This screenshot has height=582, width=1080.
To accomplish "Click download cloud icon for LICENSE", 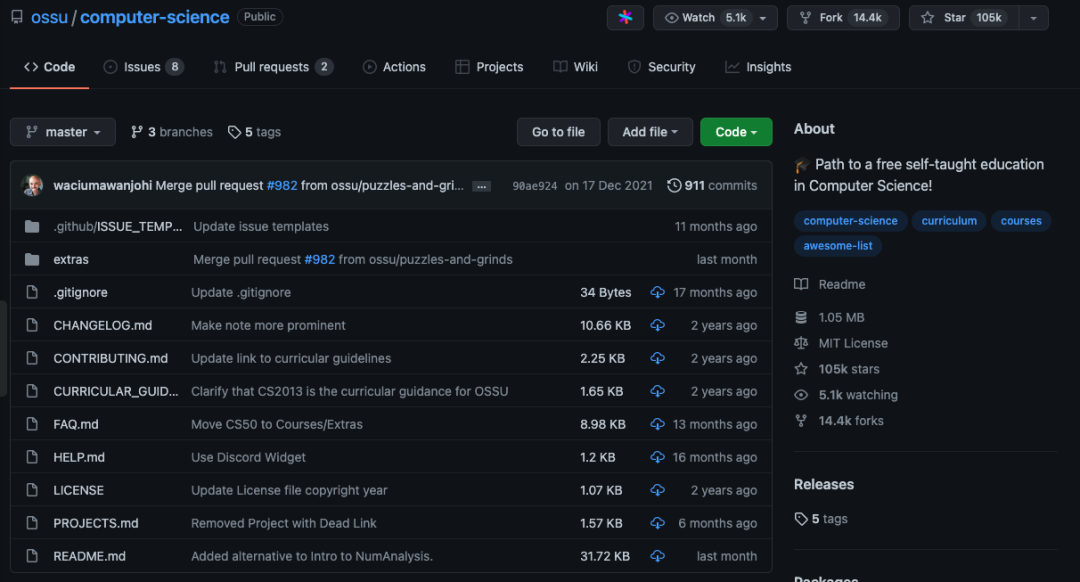I will coord(657,490).
